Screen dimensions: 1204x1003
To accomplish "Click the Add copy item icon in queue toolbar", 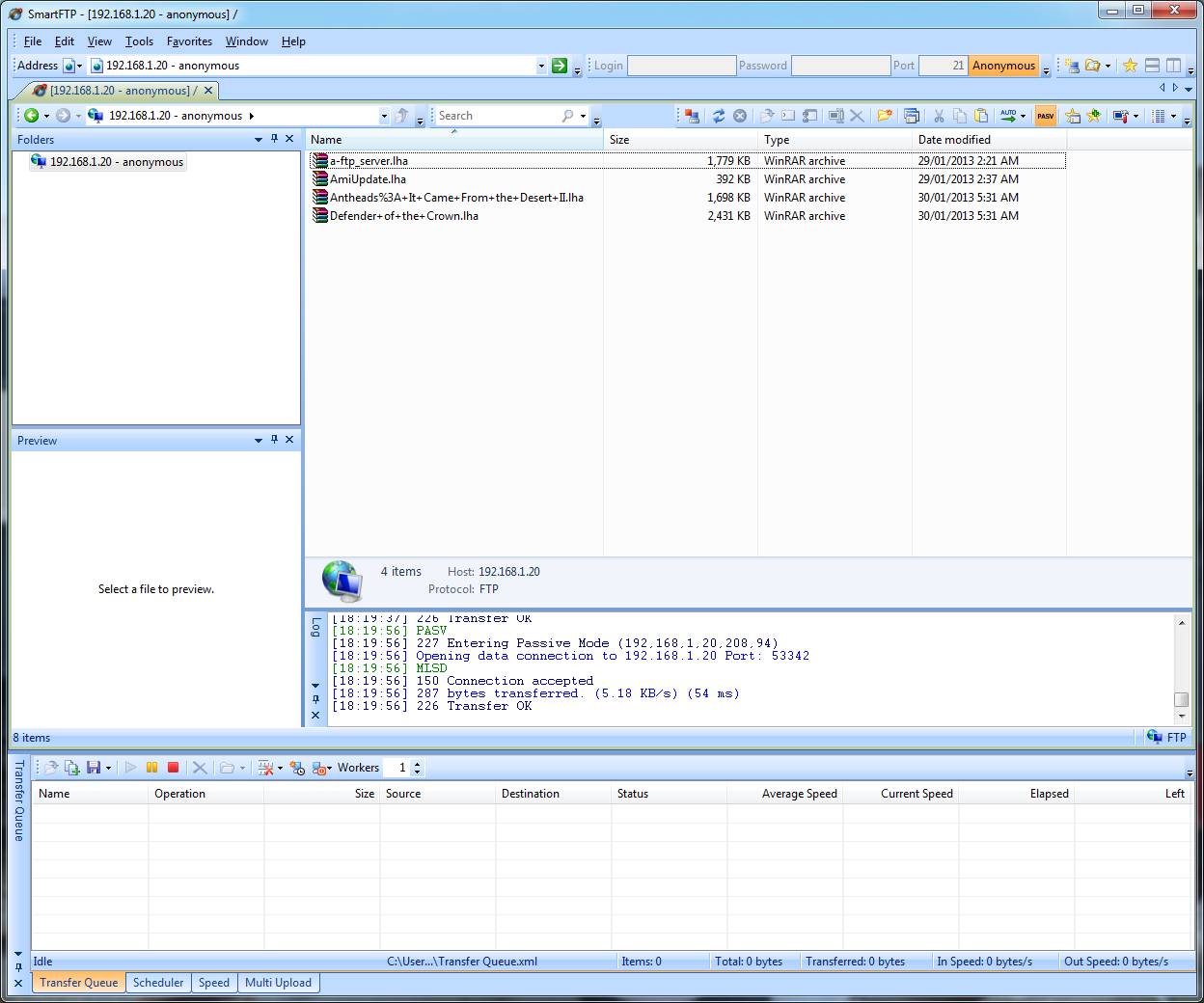I will pyautogui.click(x=71, y=768).
